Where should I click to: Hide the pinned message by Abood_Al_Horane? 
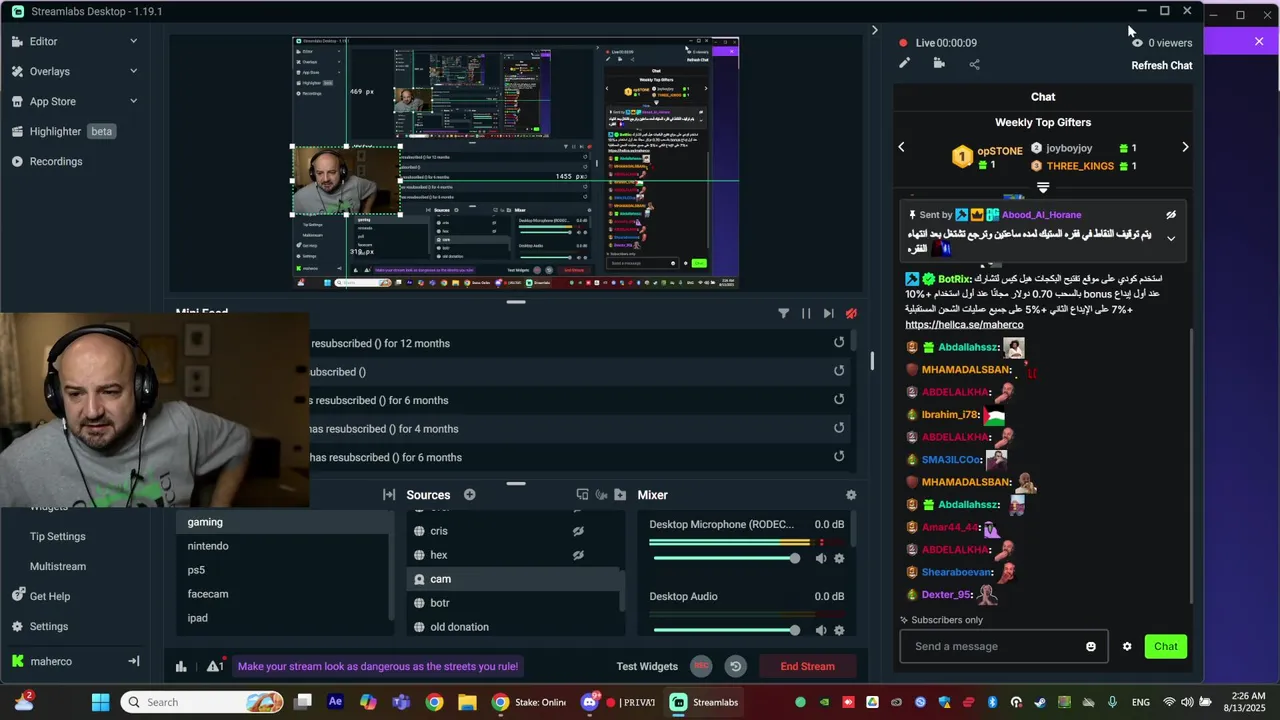(x=1171, y=214)
